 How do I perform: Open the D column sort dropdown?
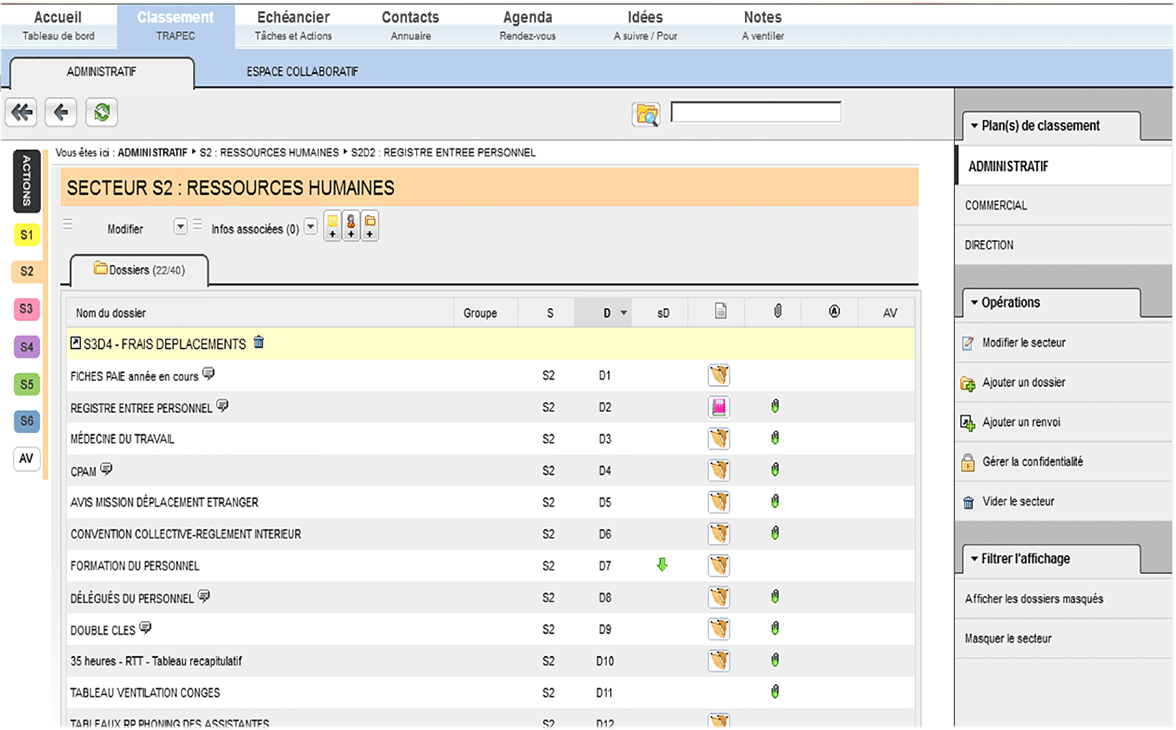623,313
